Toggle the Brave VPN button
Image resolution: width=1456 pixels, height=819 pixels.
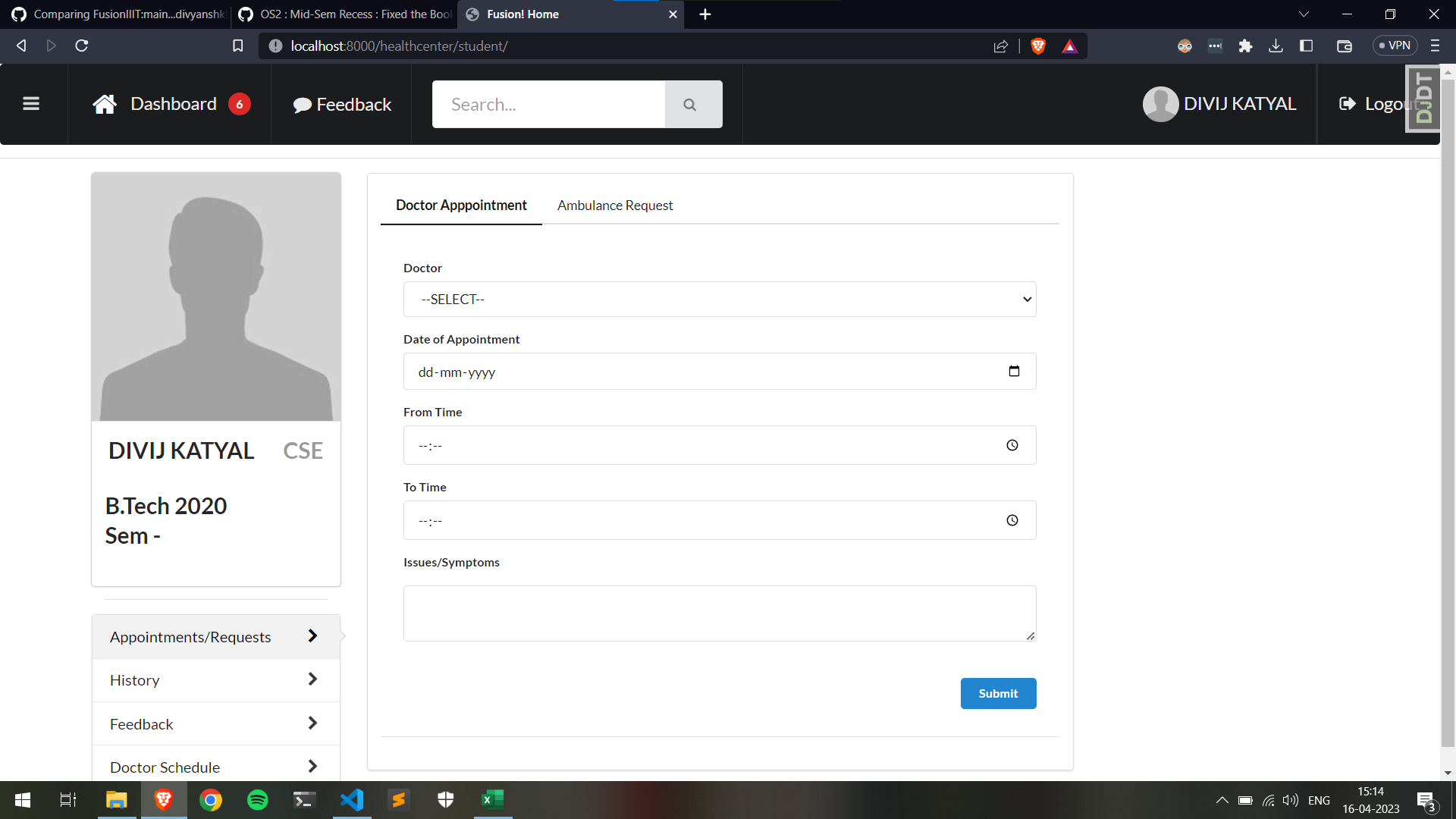coord(1395,46)
